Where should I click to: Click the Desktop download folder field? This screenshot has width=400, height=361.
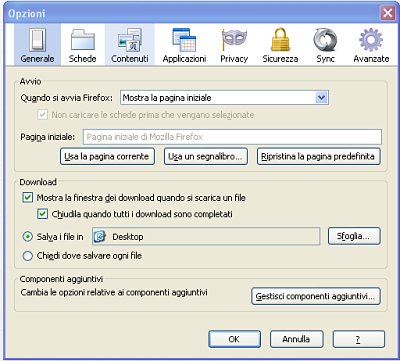coord(206,237)
